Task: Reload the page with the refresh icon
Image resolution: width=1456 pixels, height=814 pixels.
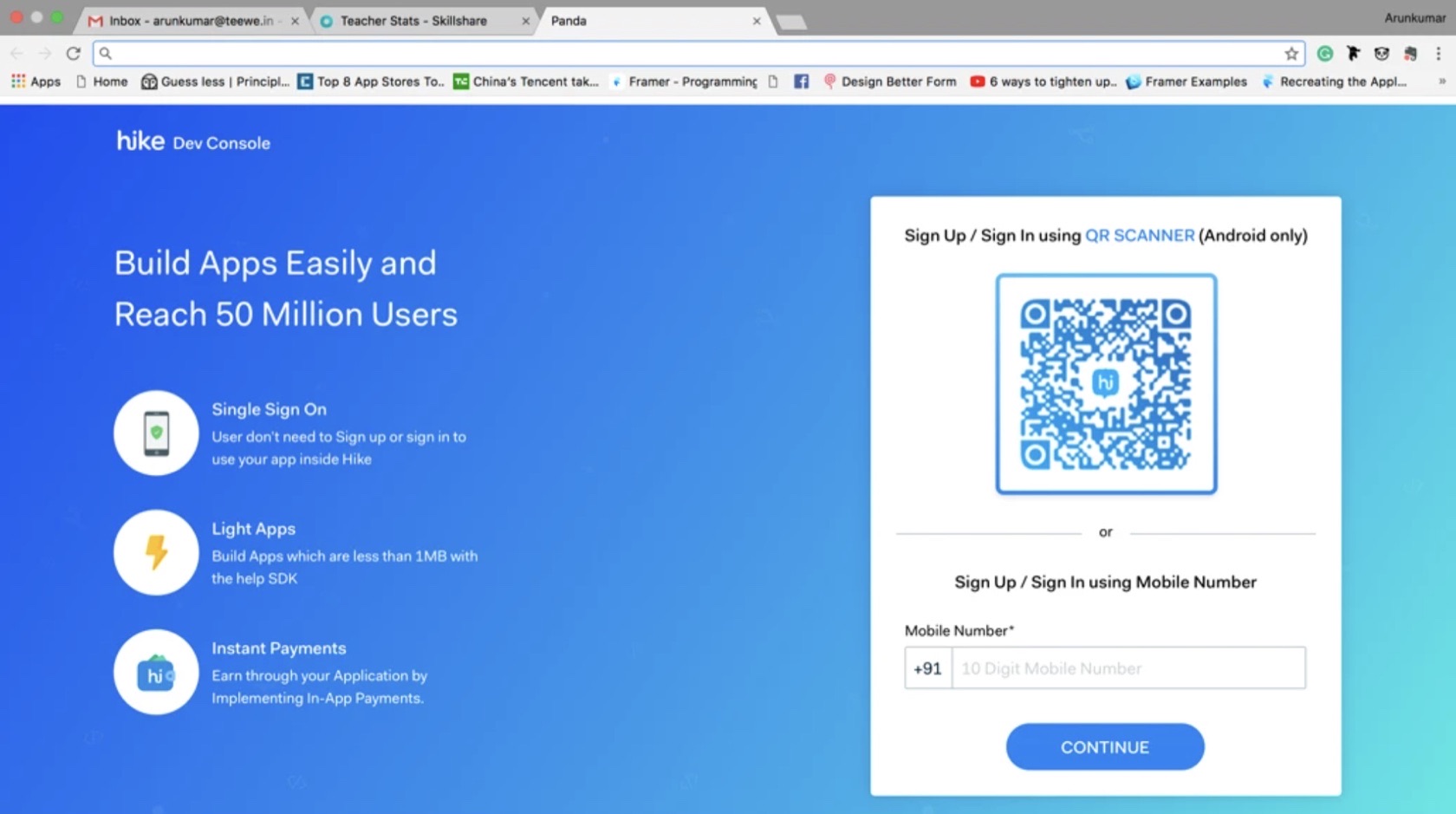Action: click(x=74, y=54)
